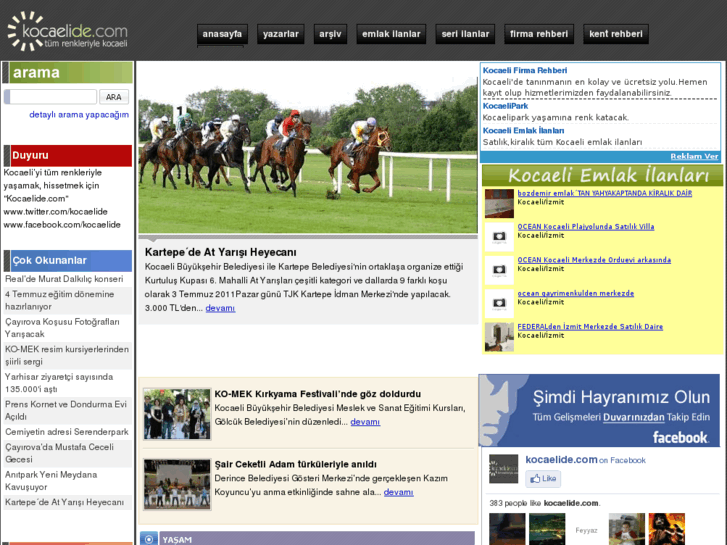The height and width of the screenshot is (545, 727).
Task: Open KO-MEK Kırkyama Festivali article title
Action: coord(318,394)
